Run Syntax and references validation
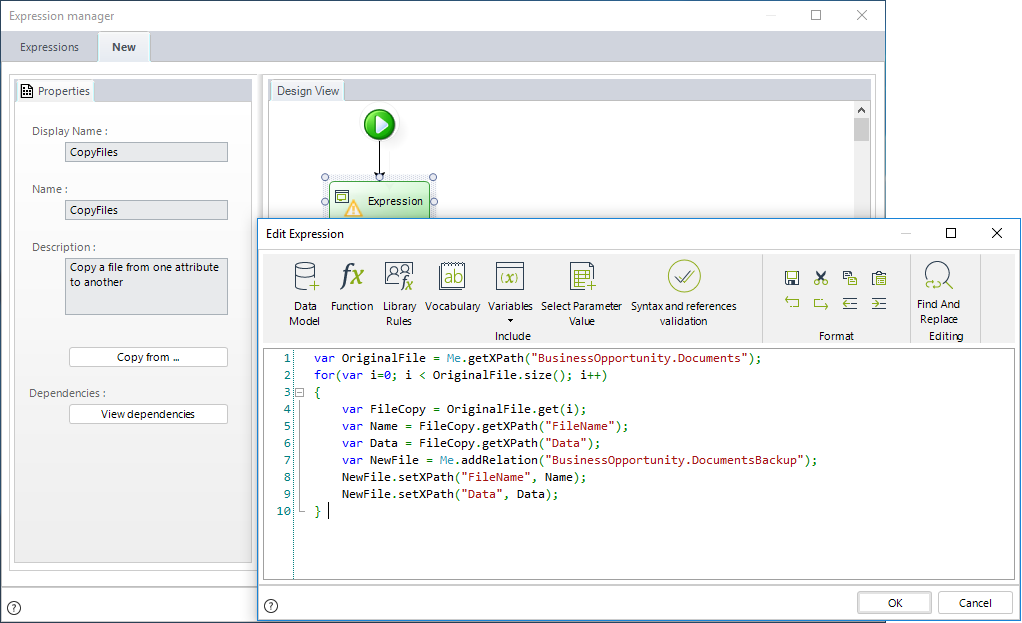This screenshot has height=623, width=1022. tap(684, 294)
